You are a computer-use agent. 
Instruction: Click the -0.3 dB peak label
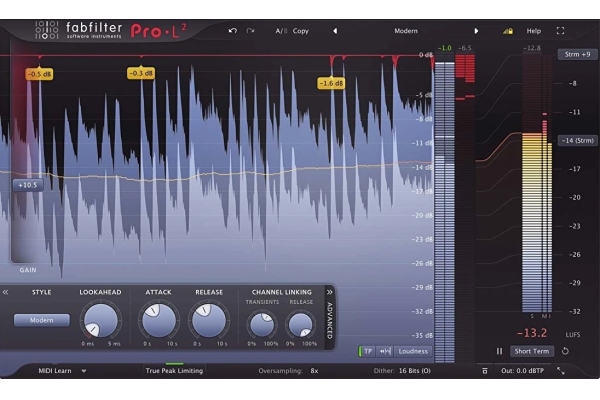coord(141,73)
